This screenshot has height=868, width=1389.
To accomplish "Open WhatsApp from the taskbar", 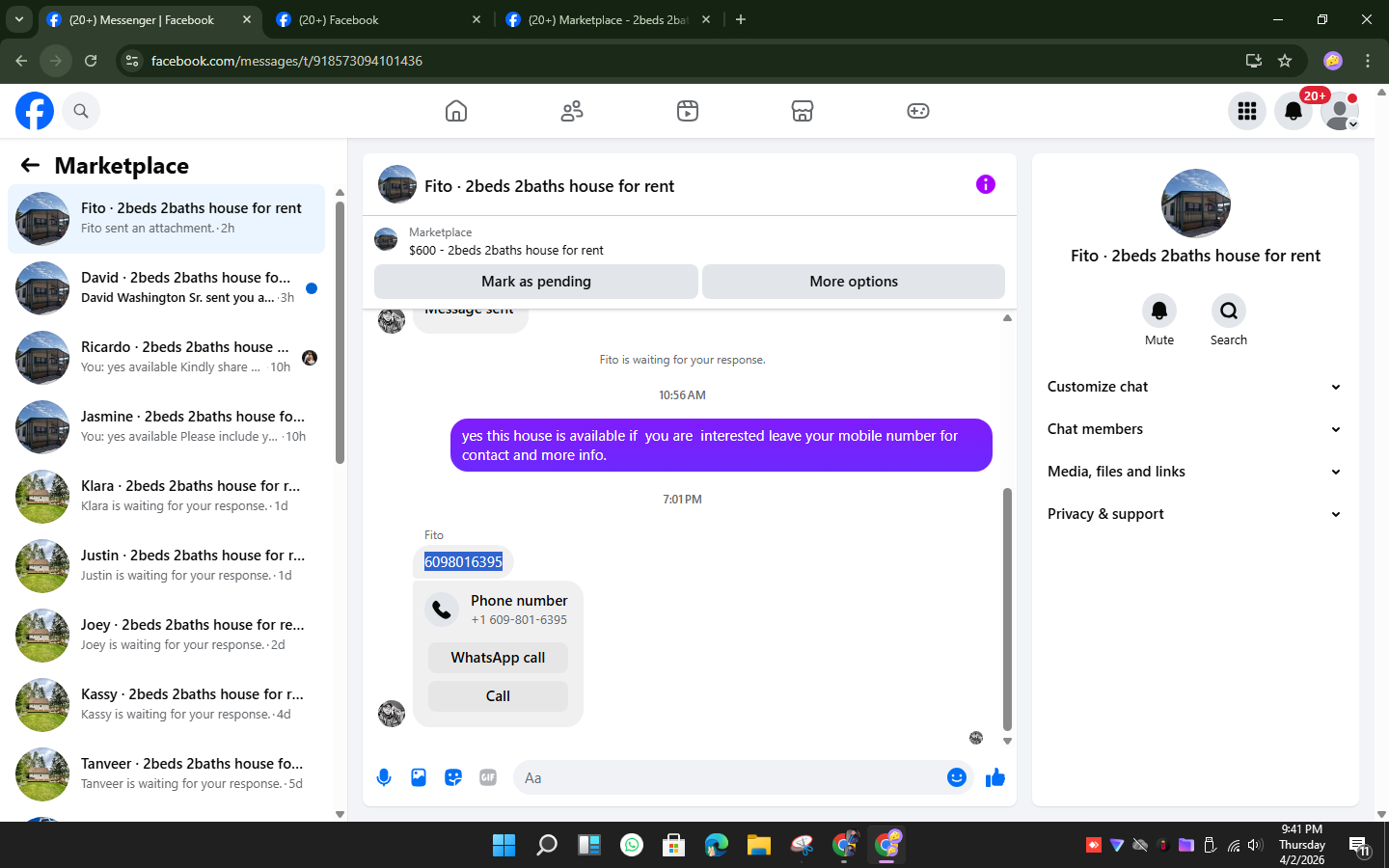I will [x=632, y=845].
